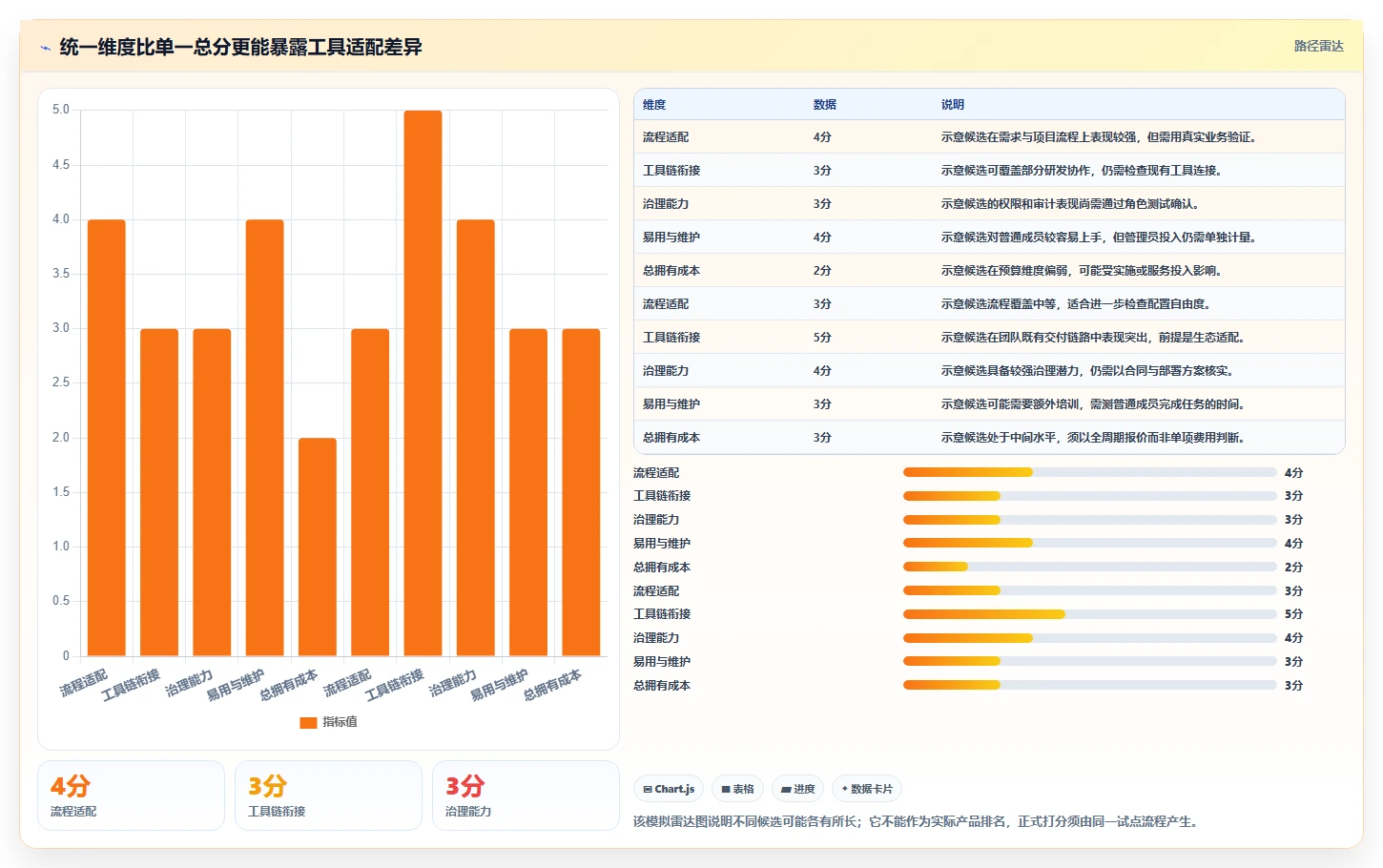The width and height of the screenshot is (1383, 868).
Task: Click the 工具链衔接 progress bar scored 3分
Action: (x=1089, y=496)
